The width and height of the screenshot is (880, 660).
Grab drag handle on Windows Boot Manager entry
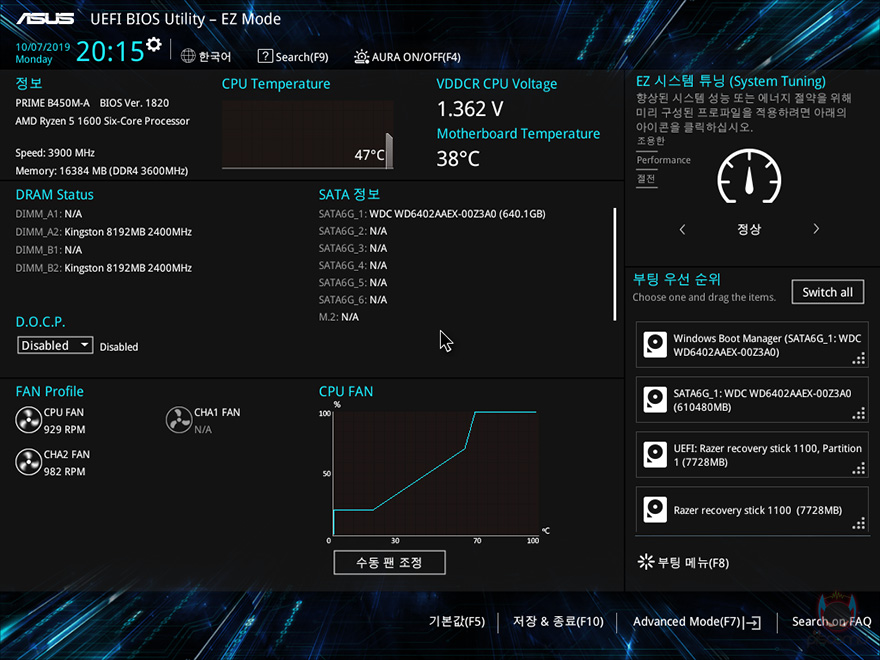(x=859, y=359)
